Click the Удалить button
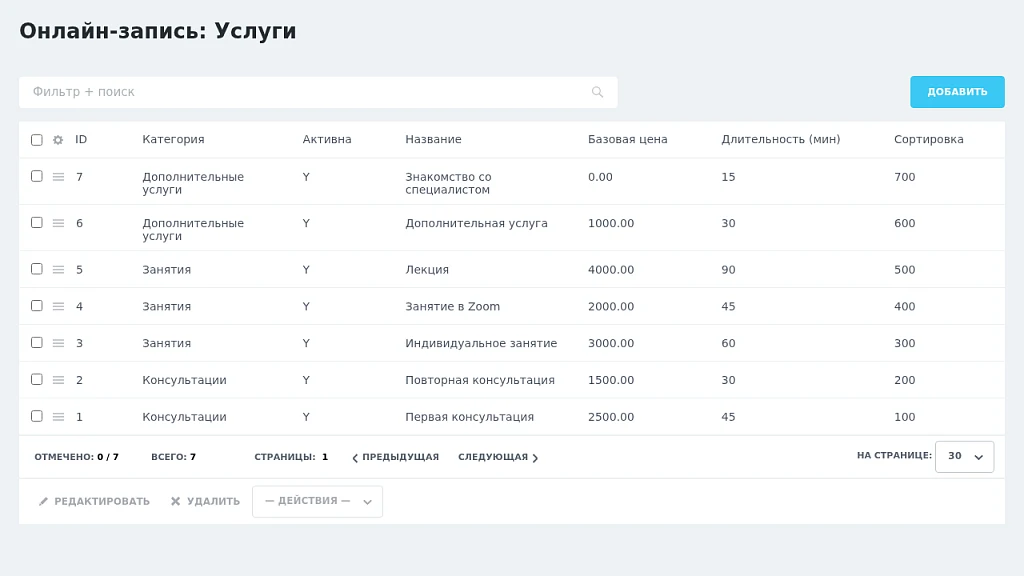This screenshot has height=576, width=1024. point(205,502)
